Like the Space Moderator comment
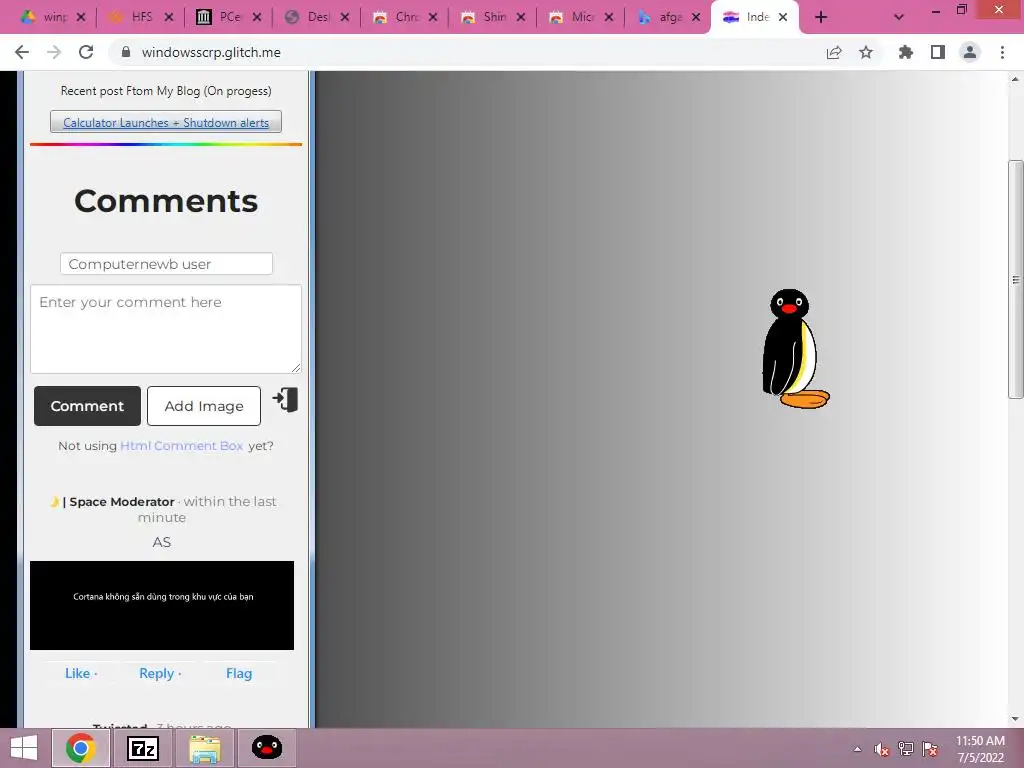The height and width of the screenshot is (768, 1024). tap(77, 673)
